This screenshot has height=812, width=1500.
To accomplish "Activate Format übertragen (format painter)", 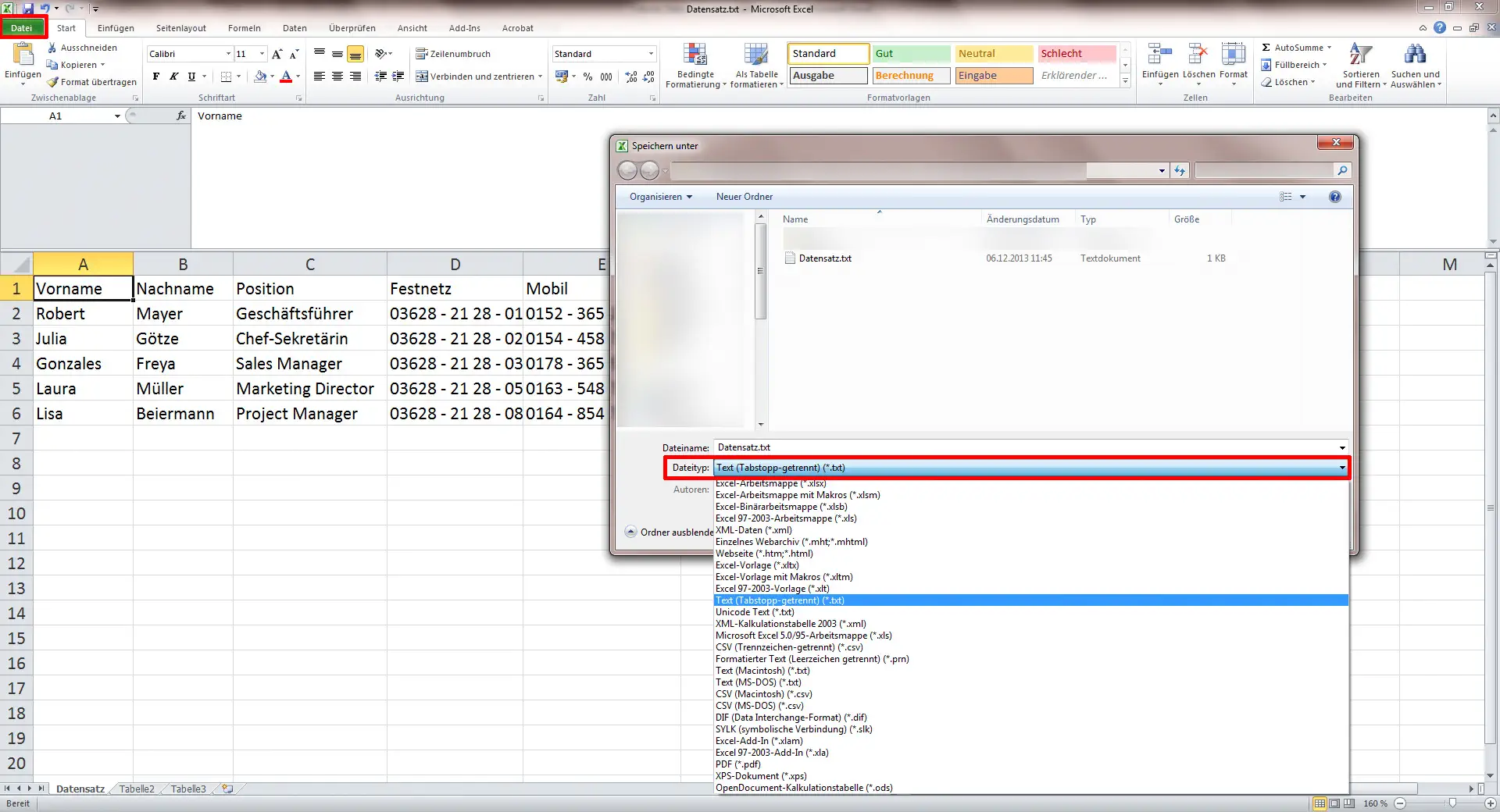I will [91, 81].
